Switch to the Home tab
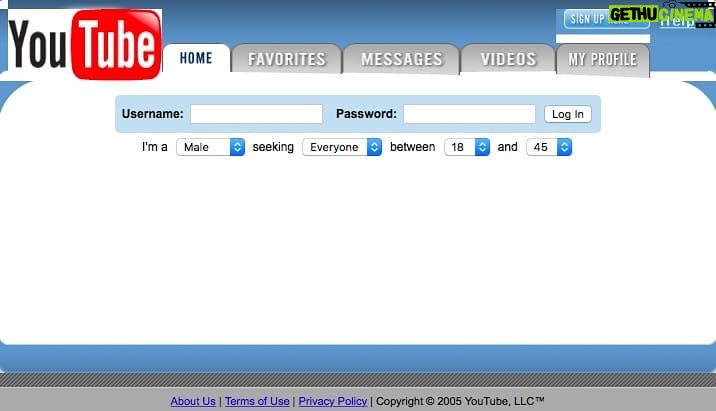716x411 pixels. [196, 58]
